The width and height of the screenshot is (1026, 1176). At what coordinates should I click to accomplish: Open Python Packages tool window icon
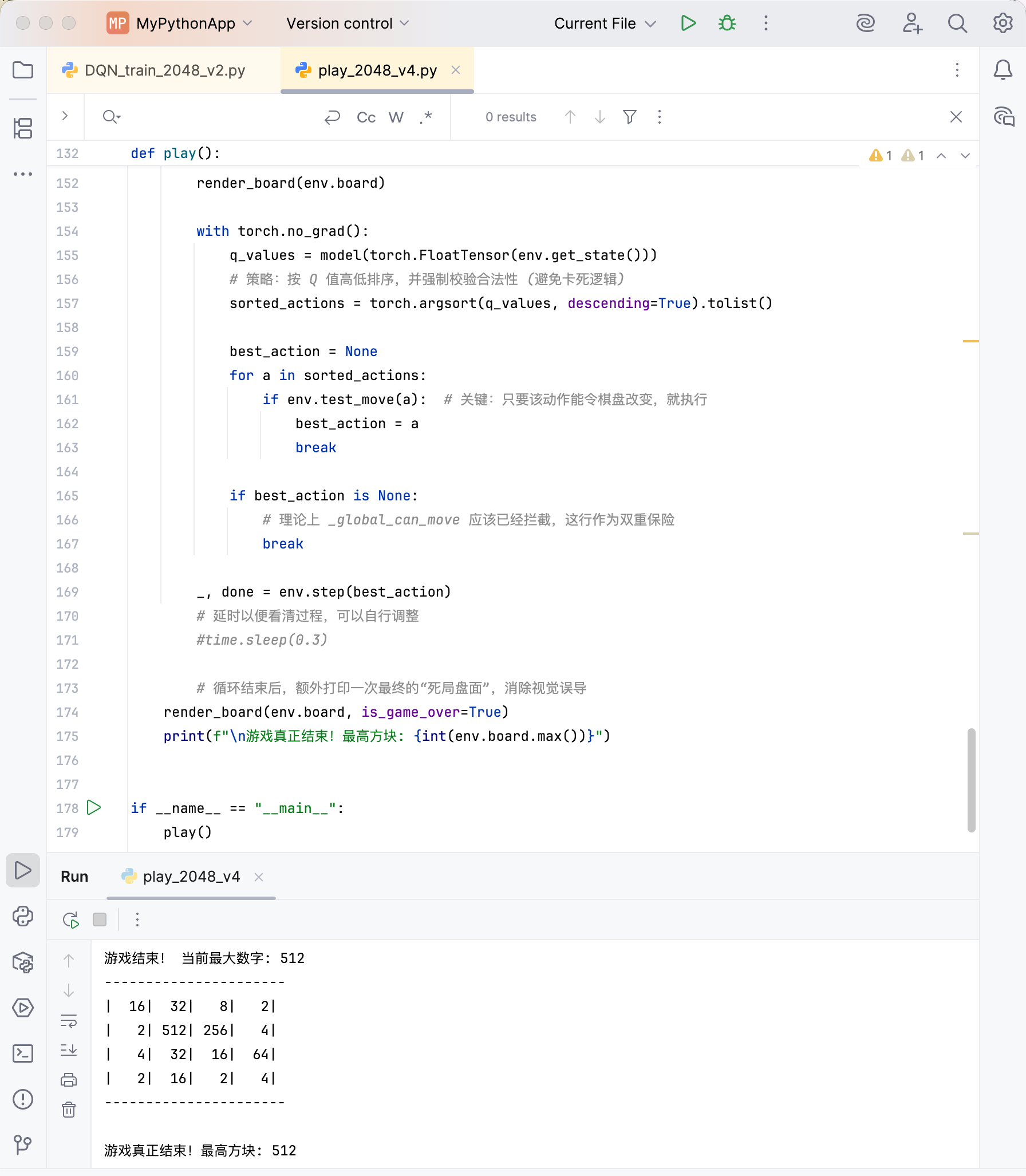click(23, 962)
